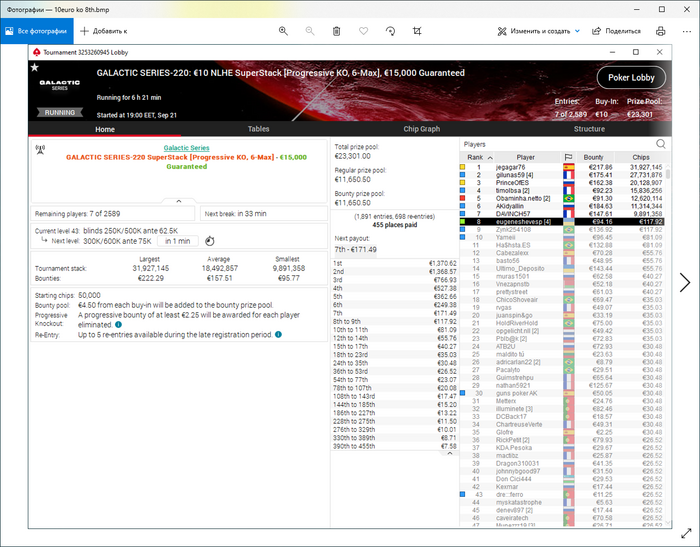Open the crop tool icon
This screenshot has width=700, height=547.
tap(417, 31)
